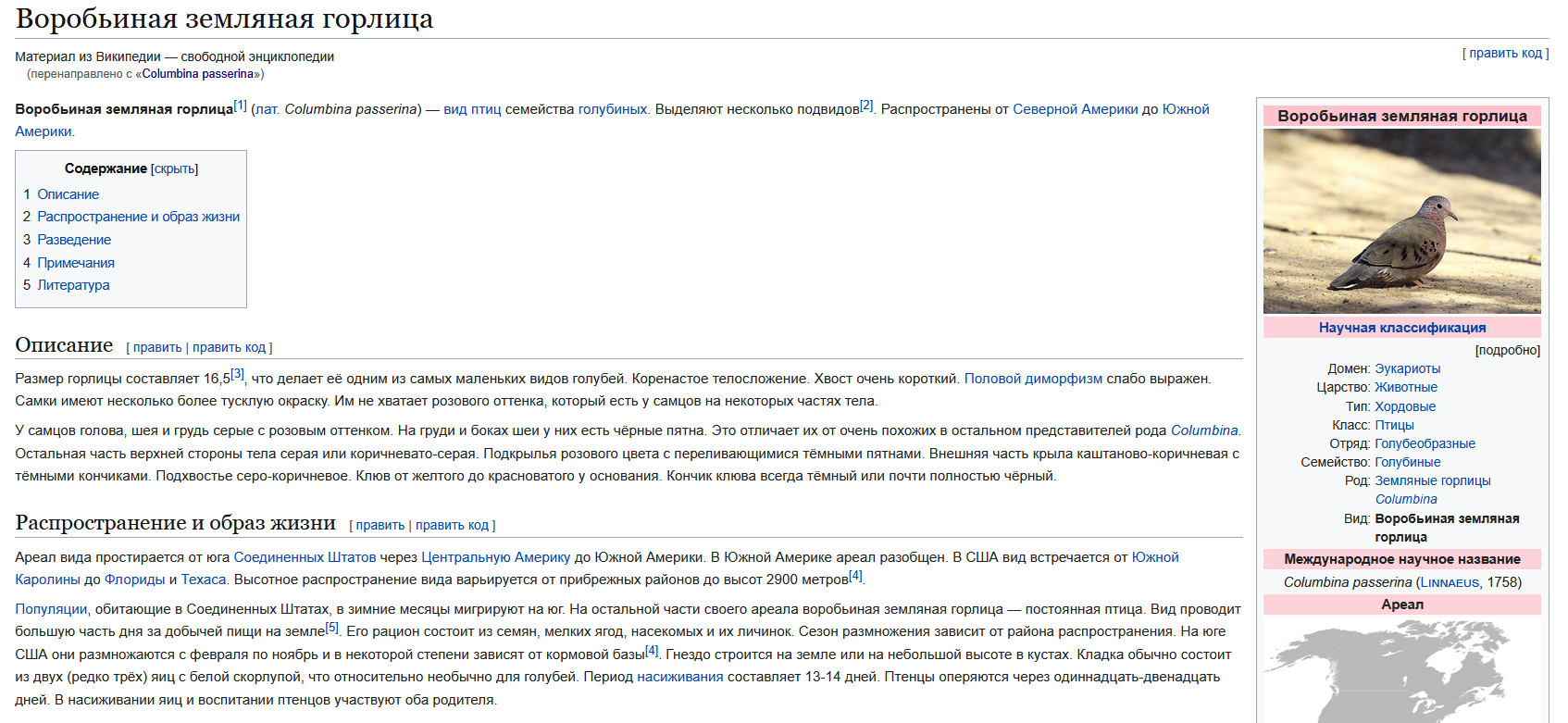Hide the table of contents via скрыть
This screenshot has height=723, width=1568.
click(174, 168)
